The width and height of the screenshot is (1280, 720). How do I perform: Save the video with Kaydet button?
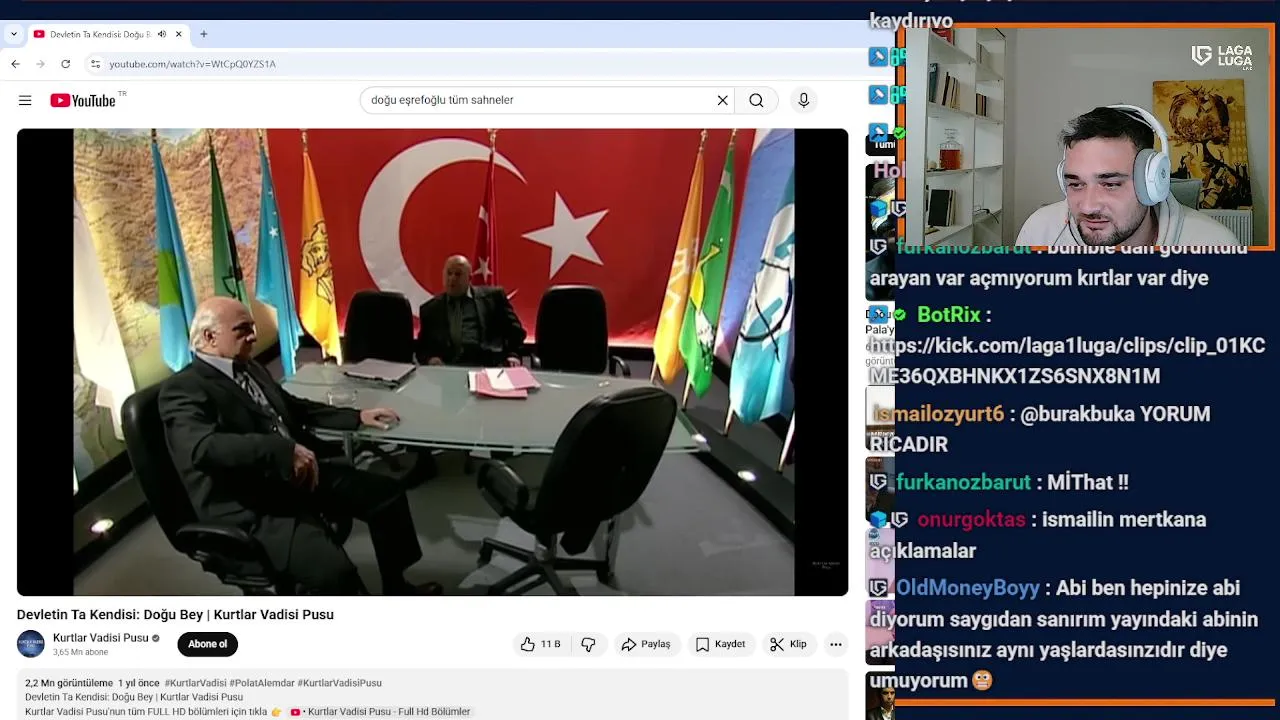[x=720, y=644]
